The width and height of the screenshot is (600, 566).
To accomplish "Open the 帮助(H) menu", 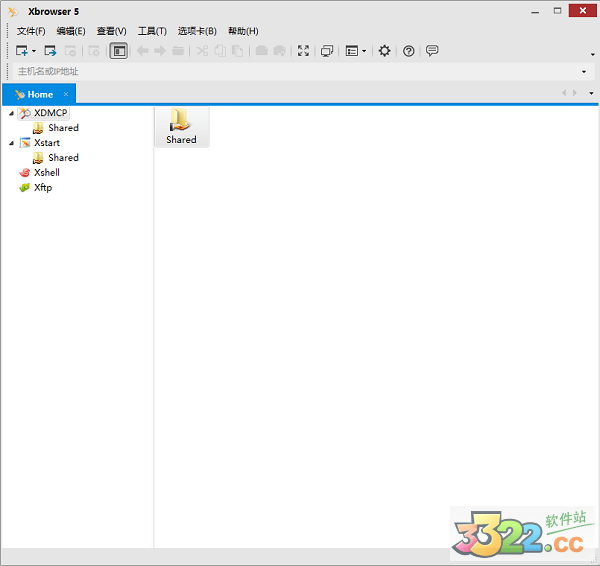I will coord(243,31).
